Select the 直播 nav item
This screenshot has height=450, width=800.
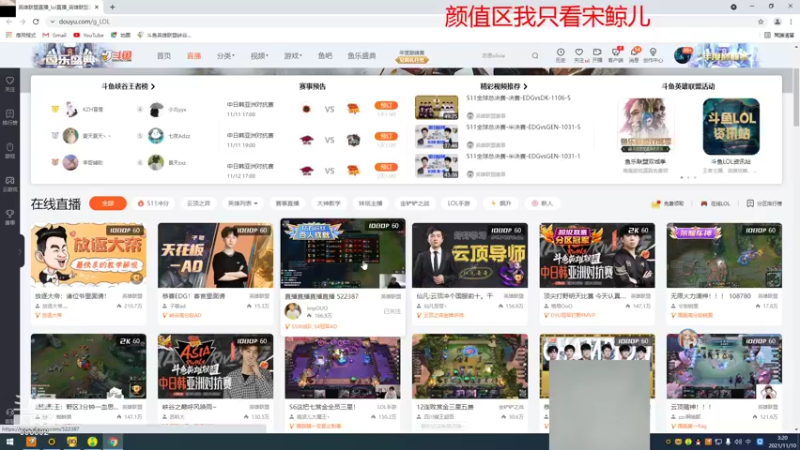(194, 56)
